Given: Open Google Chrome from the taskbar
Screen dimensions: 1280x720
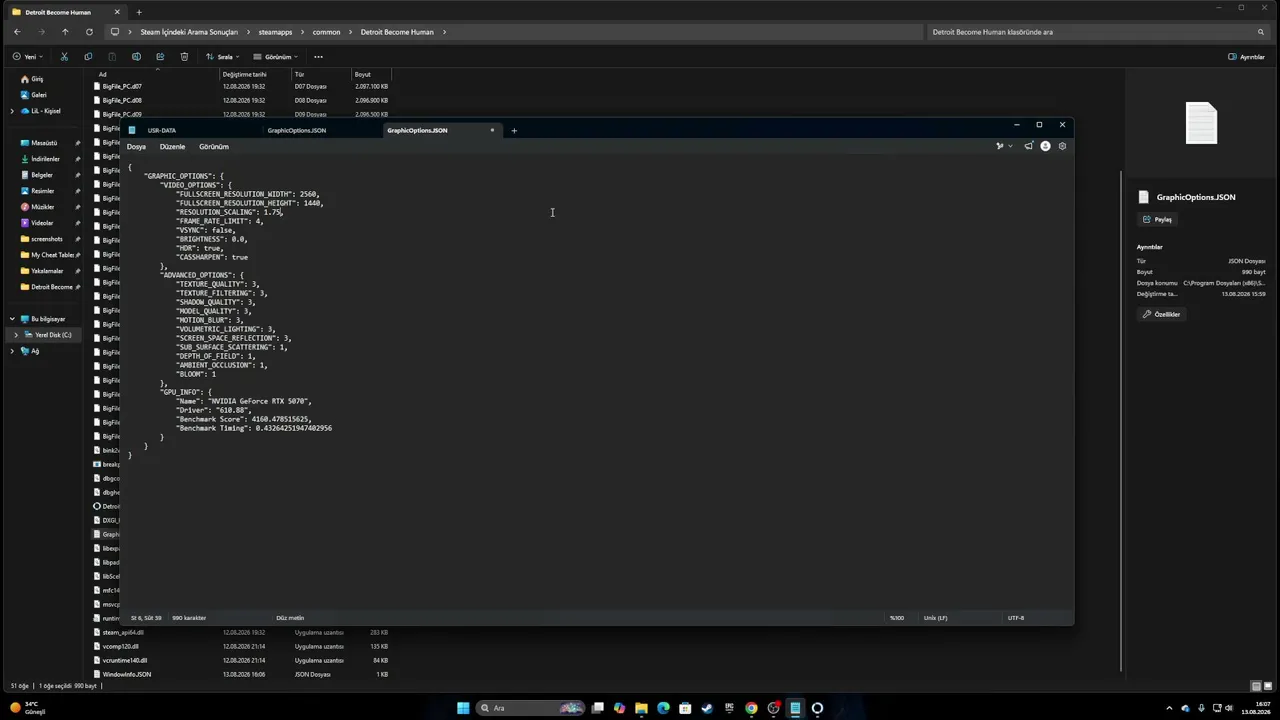Looking at the screenshot, I should tap(751, 708).
